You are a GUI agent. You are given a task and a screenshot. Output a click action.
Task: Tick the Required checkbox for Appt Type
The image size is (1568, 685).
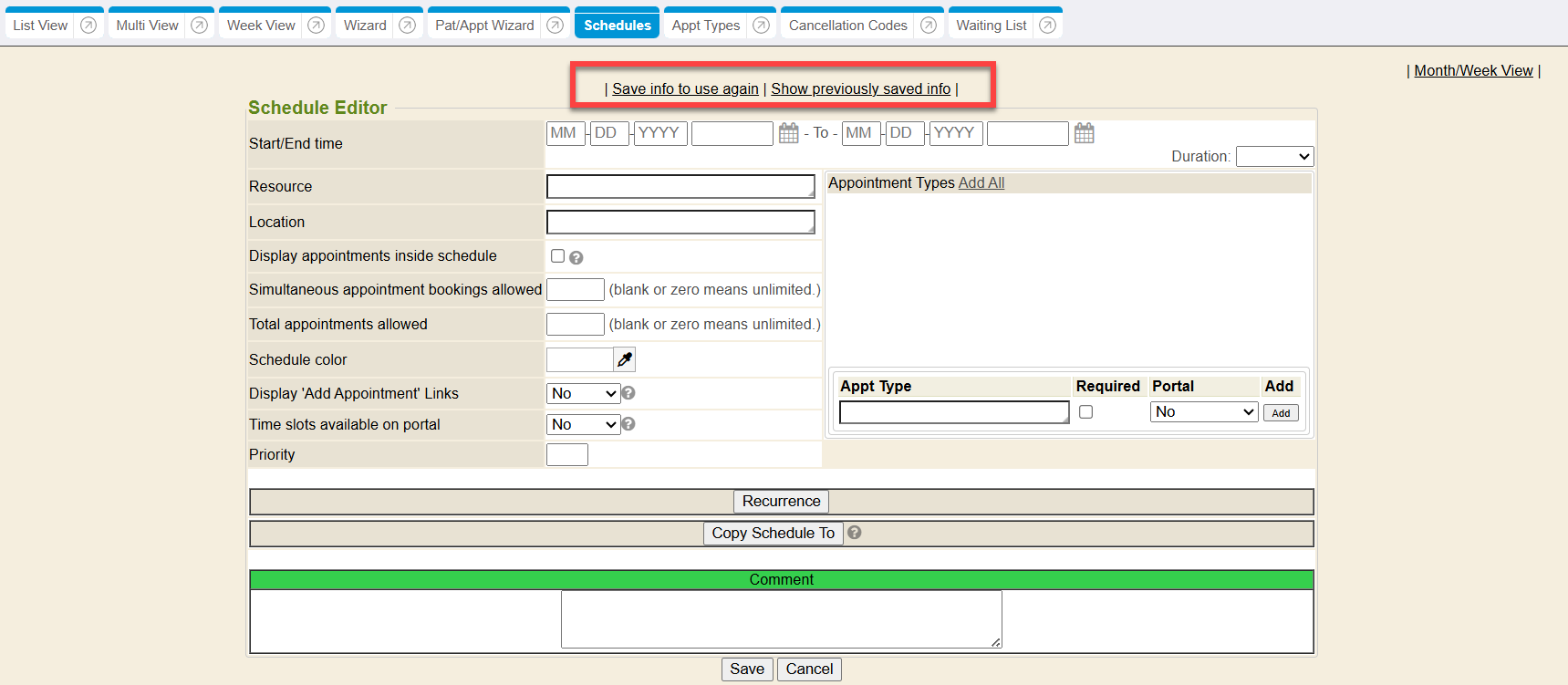point(1085,412)
